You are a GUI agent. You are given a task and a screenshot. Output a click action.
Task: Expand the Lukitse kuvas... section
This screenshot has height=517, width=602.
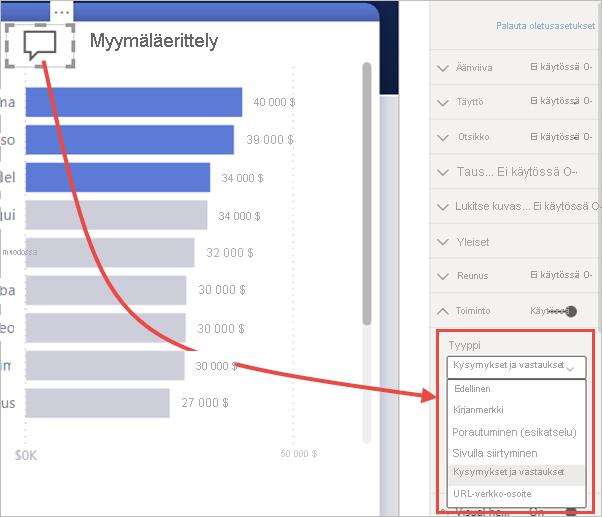tap(443, 207)
